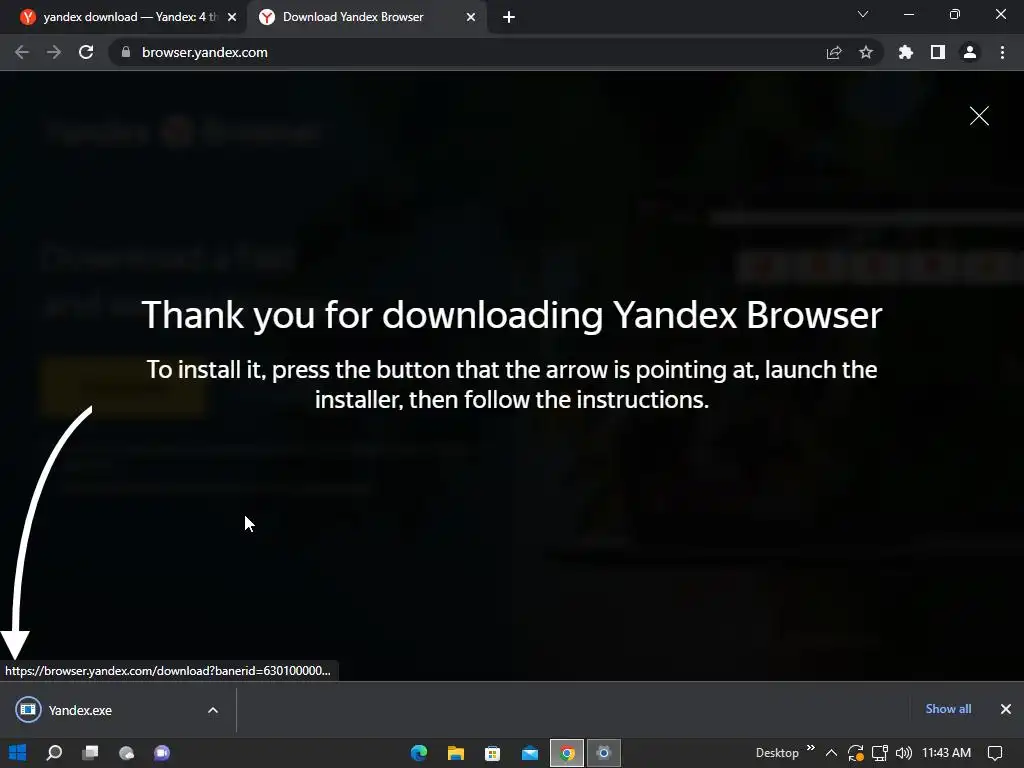Go back to the previous page

coord(22,52)
